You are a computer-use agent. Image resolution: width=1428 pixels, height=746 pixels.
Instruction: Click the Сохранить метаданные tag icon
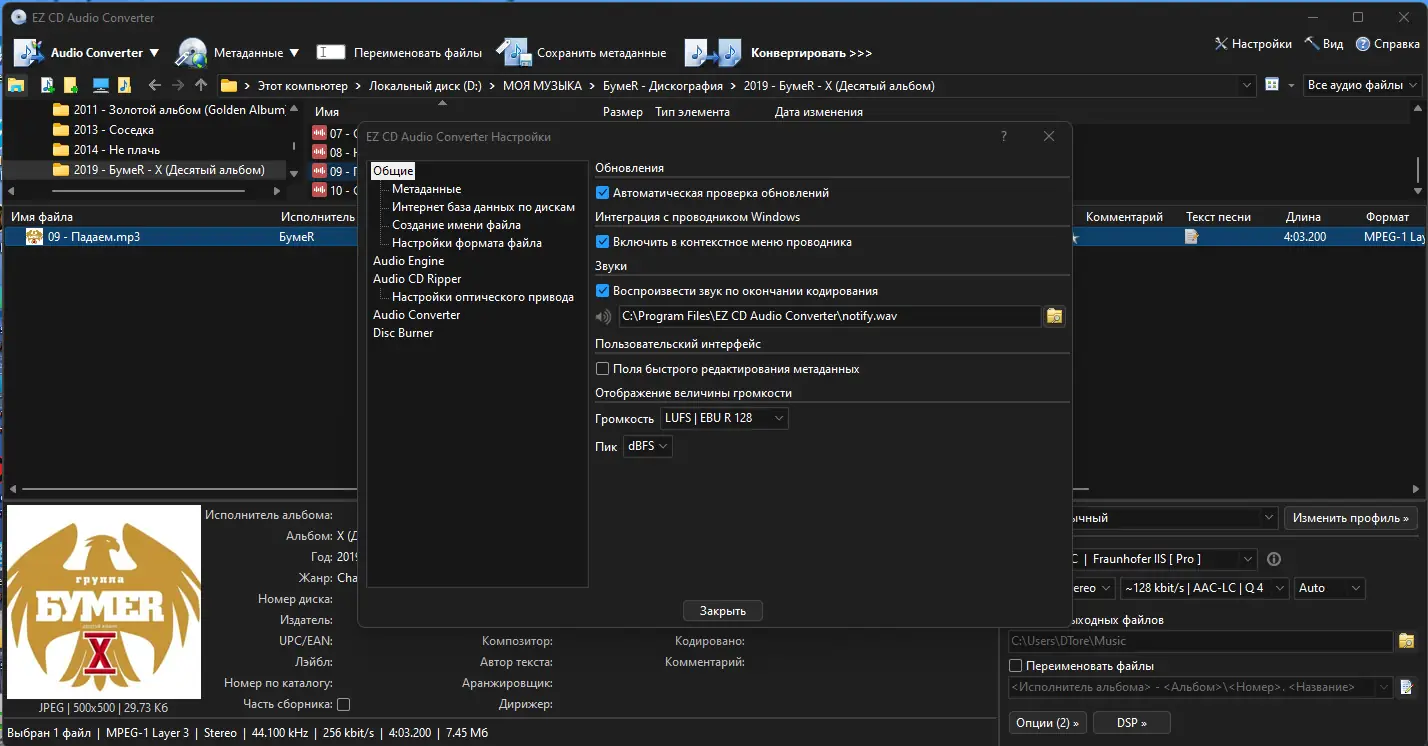[512, 53]
